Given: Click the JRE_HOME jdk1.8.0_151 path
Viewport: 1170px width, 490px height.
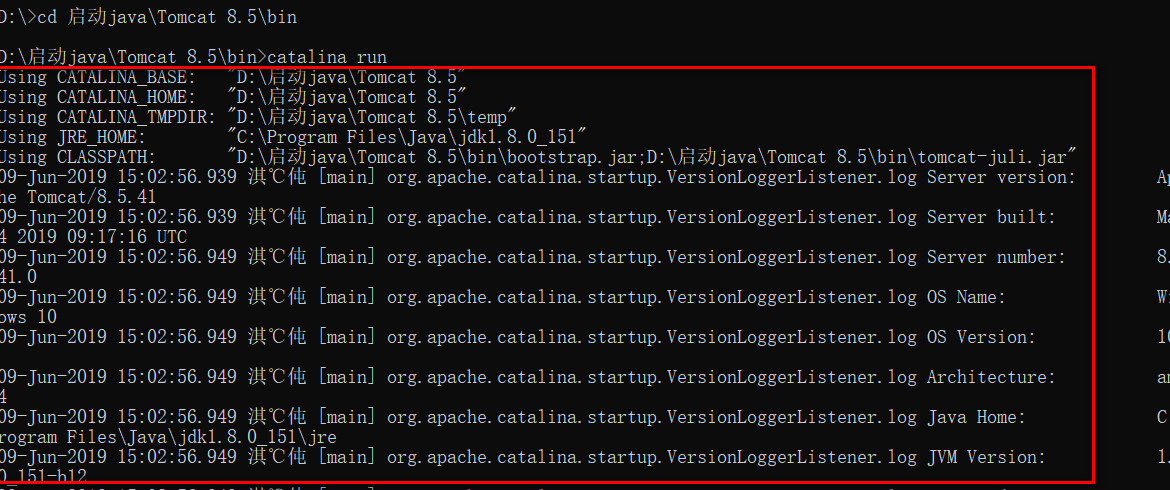Looking at the screenshot, I should [x=408, y=137].
